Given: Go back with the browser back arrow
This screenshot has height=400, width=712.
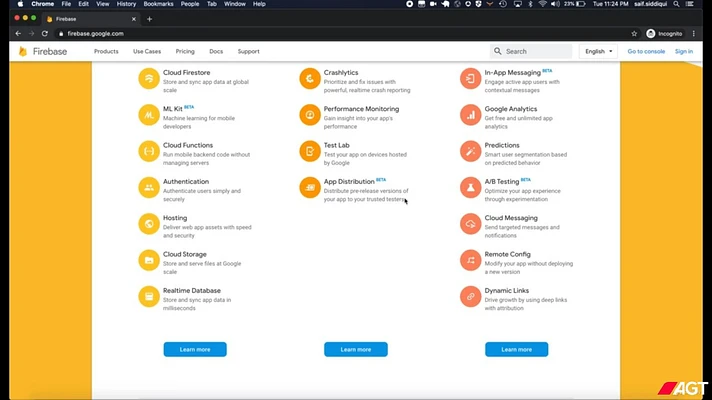Looking at the screenshot, I should [x=18, y=34].
